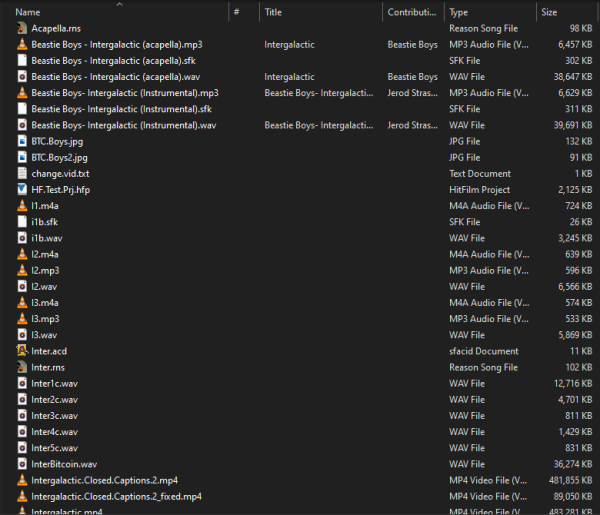Click the sort arrow above the Name column

click(x=119, y=4)
